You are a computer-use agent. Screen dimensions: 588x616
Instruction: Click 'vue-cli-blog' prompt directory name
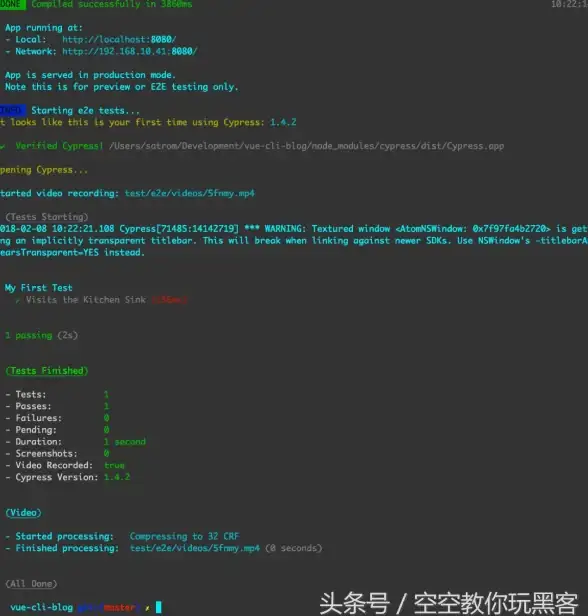[x=41, y=607]
